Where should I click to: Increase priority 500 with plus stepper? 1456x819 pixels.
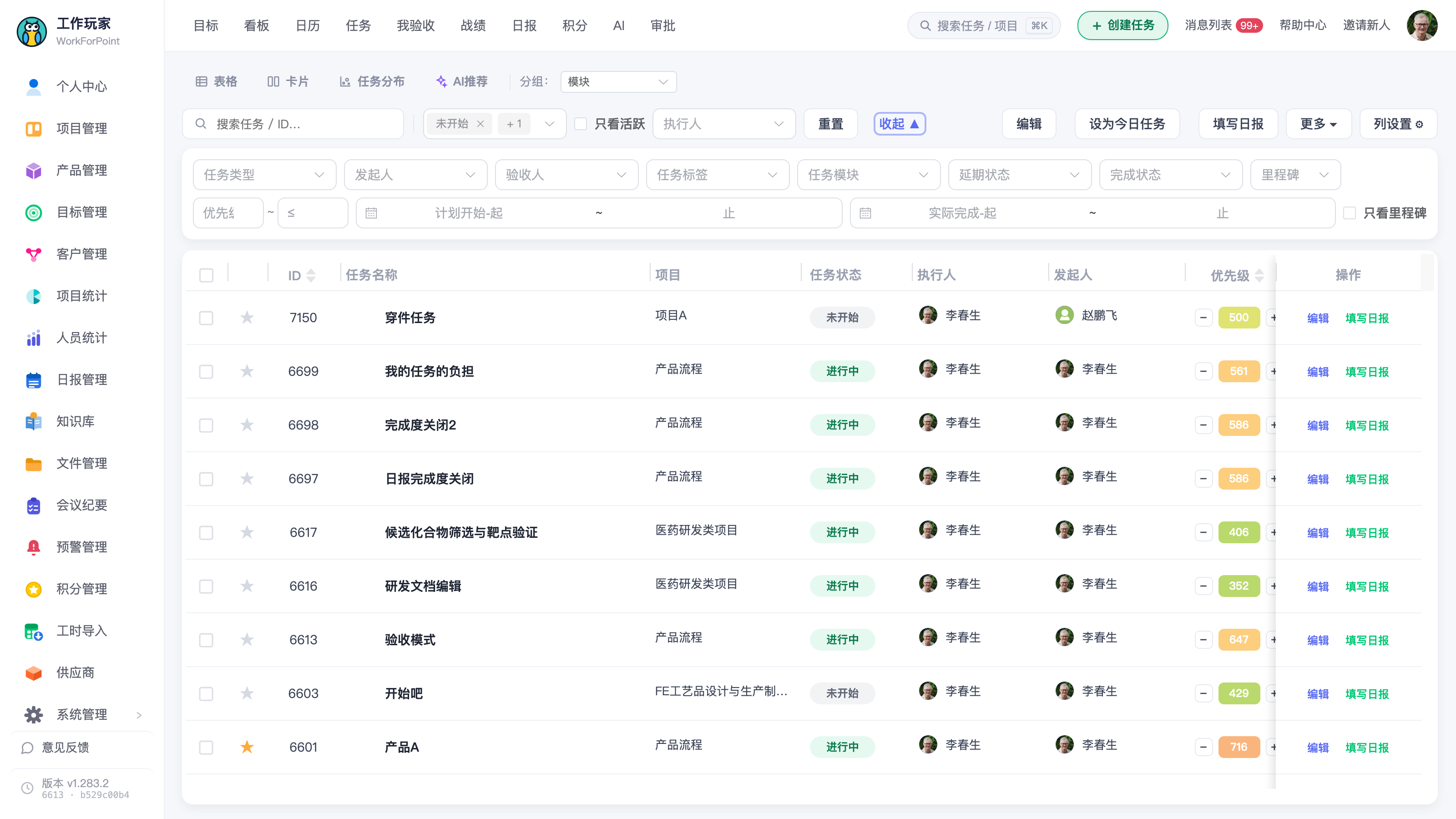[1272, 318]
